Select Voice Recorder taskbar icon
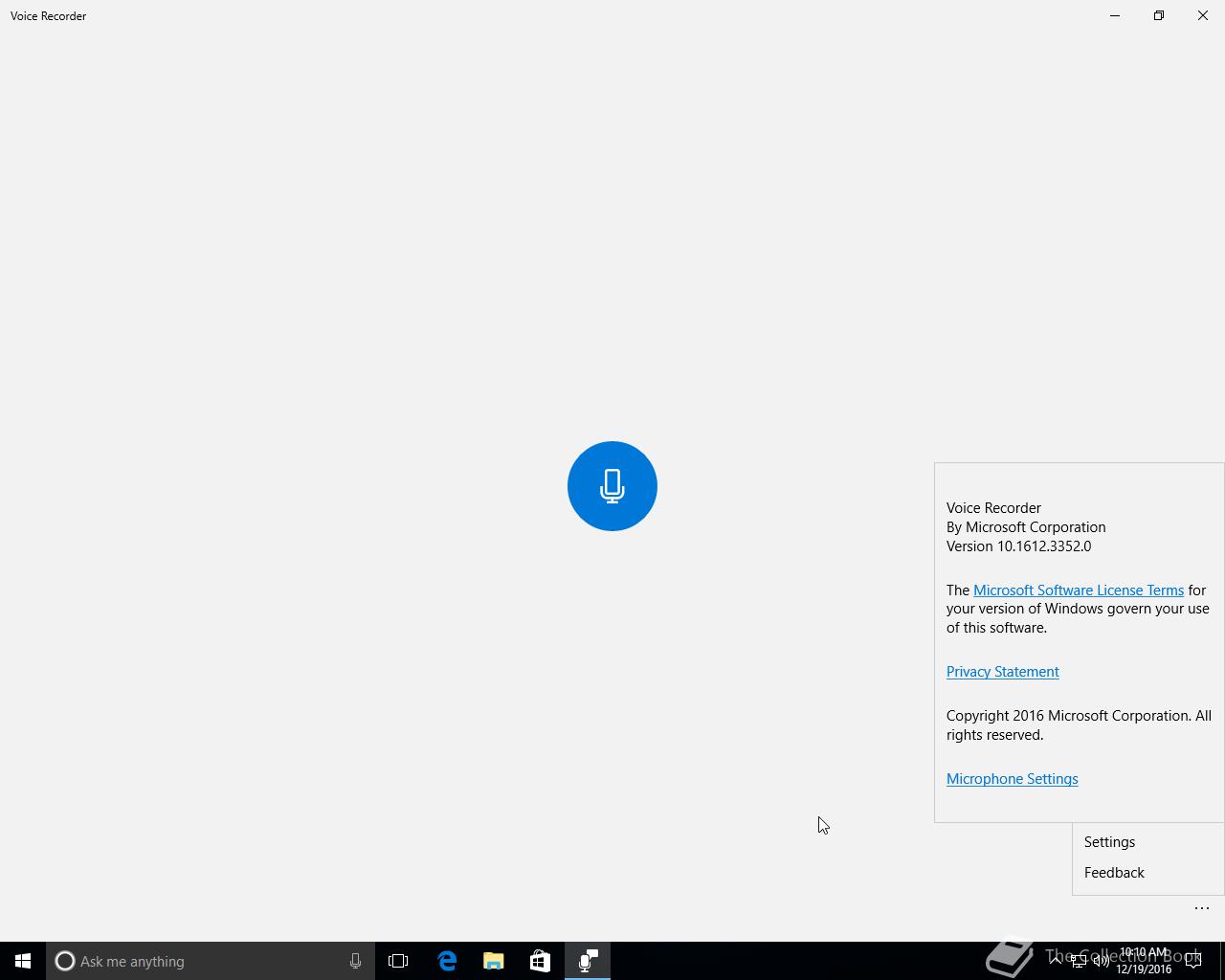Screen dimensions: 1225x980 point(588,961)
